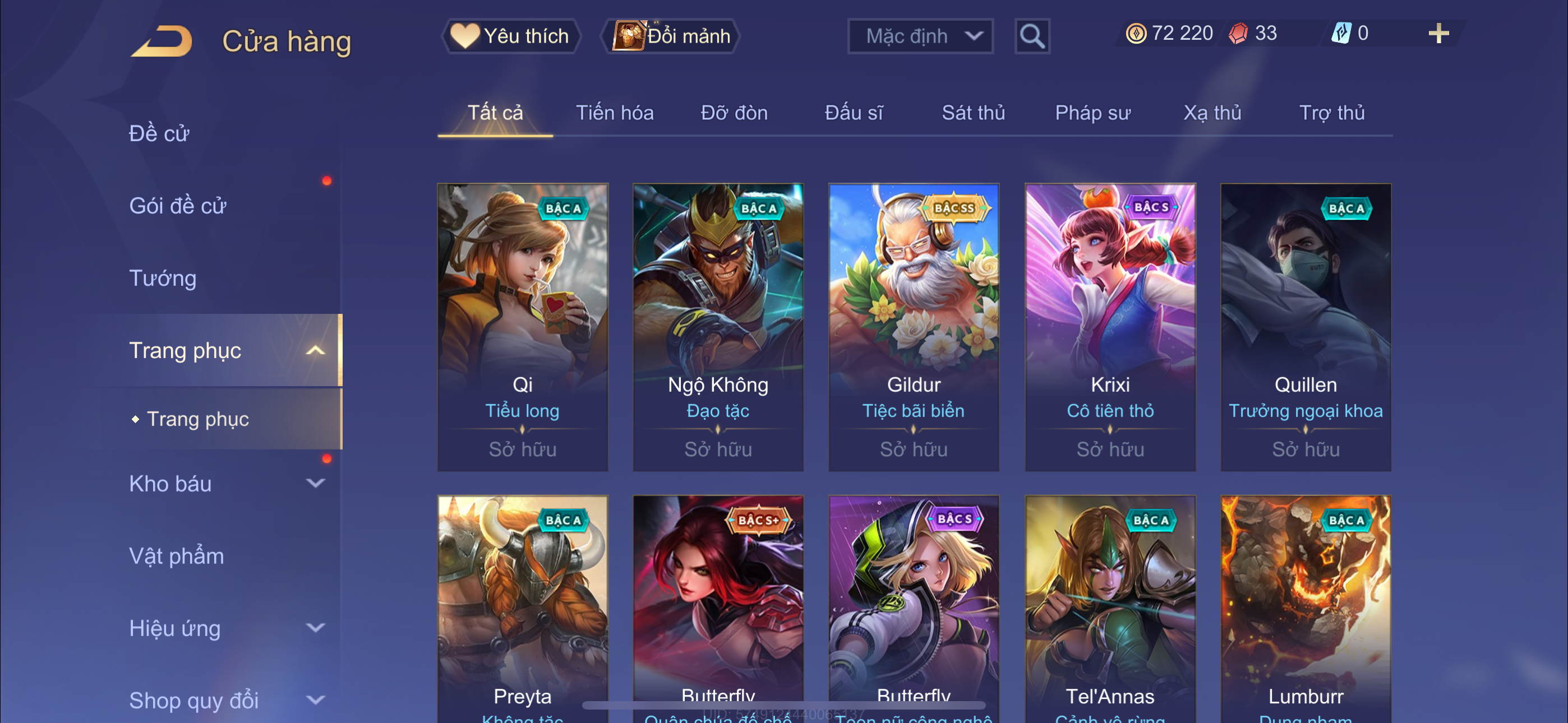Open the Tướng sidebar menu
The width and height of the screenshot is (1568, 723).
click(163, 279)
